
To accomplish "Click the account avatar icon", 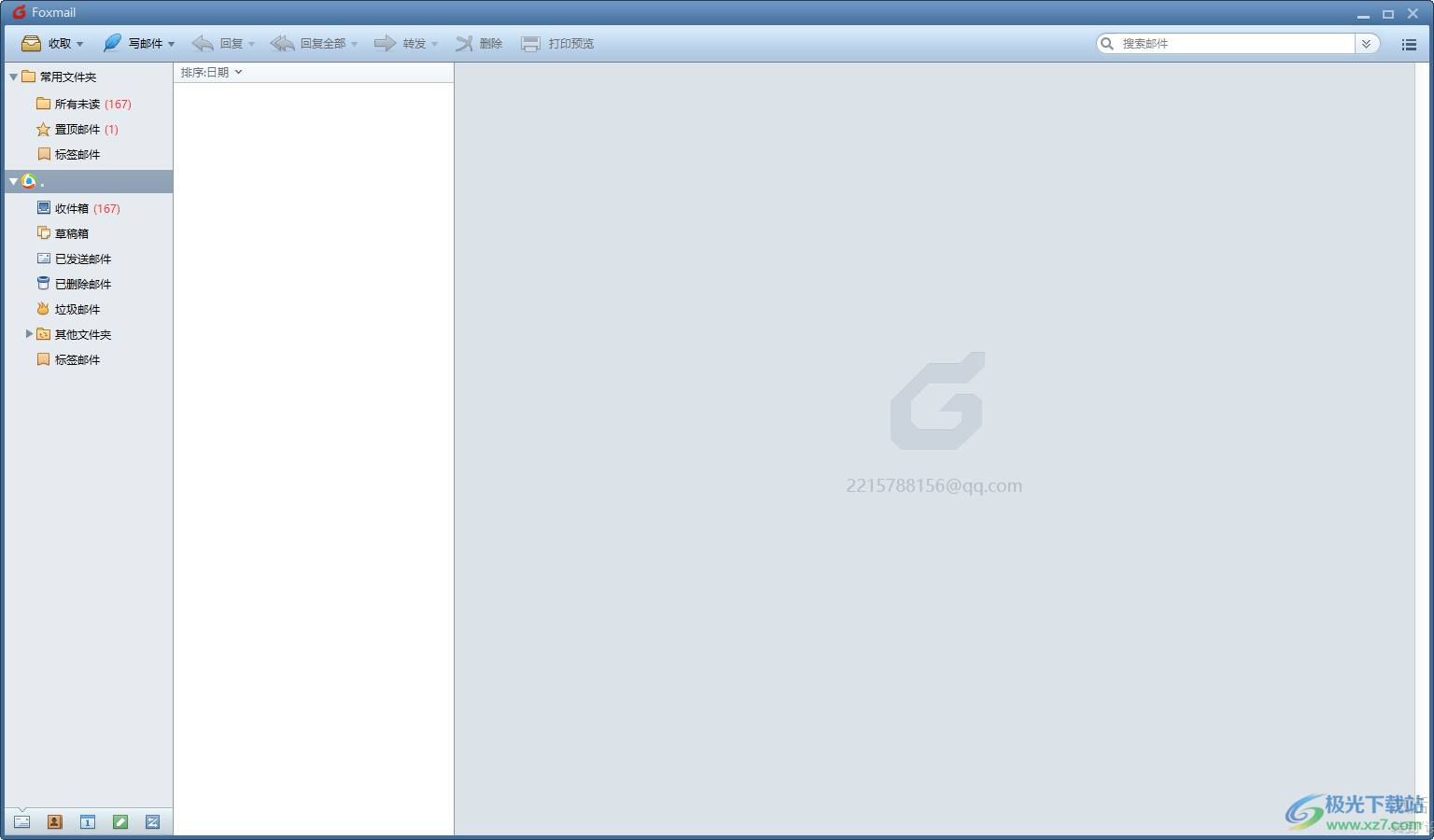I will pyautogui.click(x=29, y=181).
